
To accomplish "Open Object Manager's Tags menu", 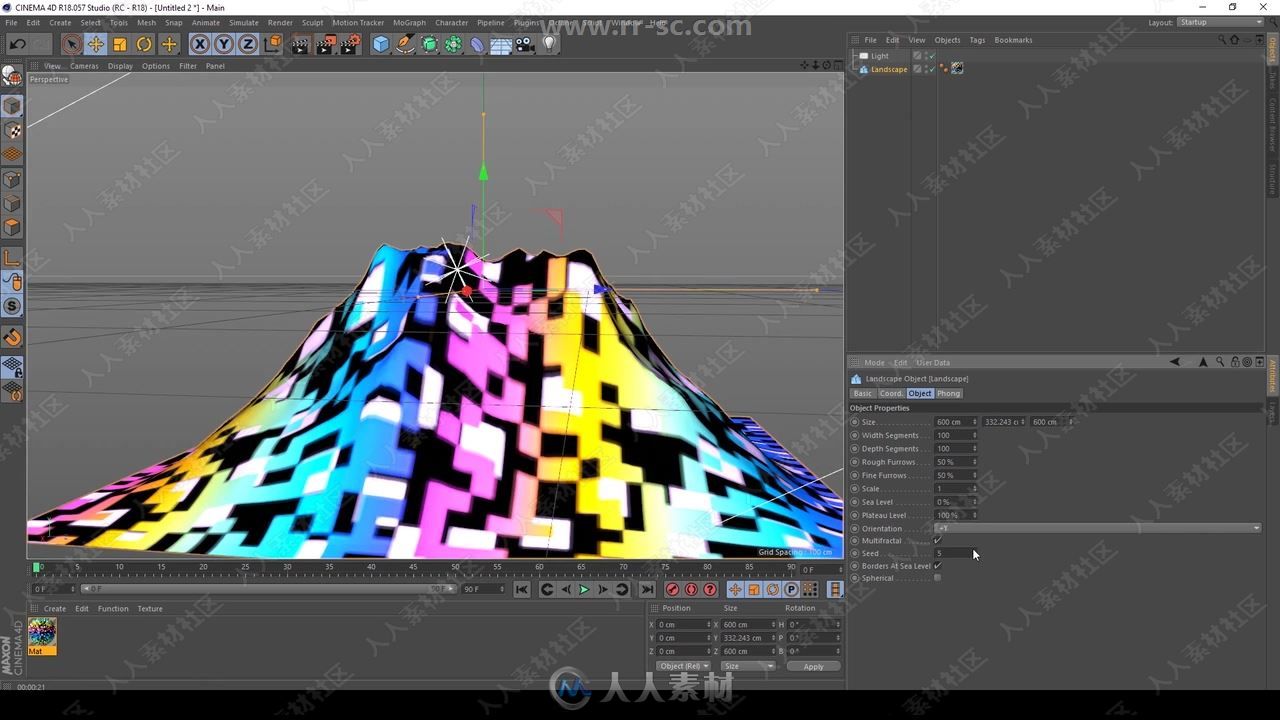I will (x=977, y=40).
